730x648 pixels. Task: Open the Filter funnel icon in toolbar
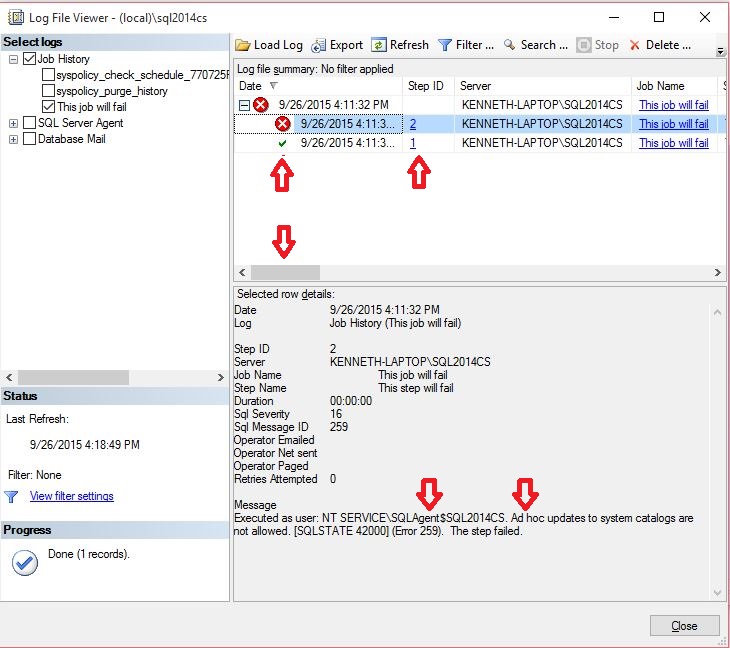[x=445, y=45]
